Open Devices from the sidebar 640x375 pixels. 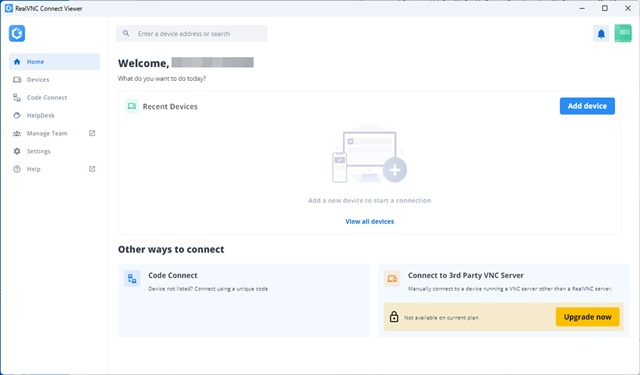click(x=54, y=80)
